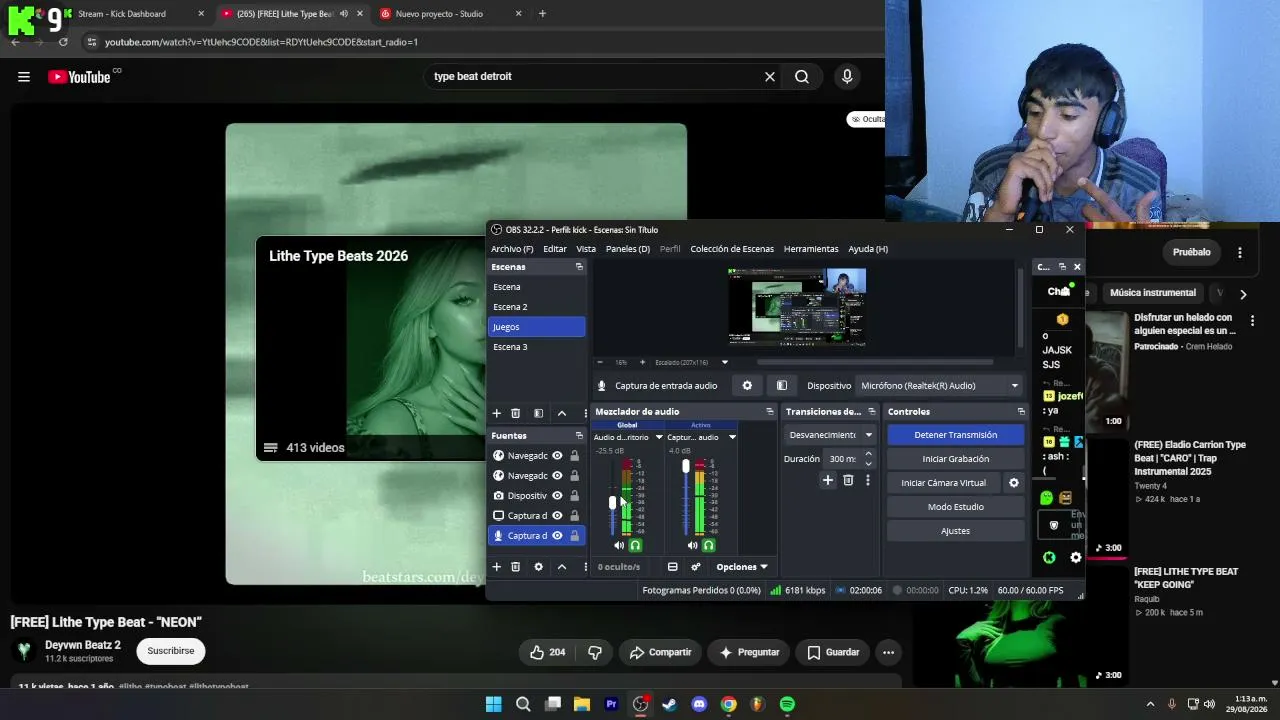1280x720 pixels.
Task: Open Editar menu in OBS
Action: point(555,249)
